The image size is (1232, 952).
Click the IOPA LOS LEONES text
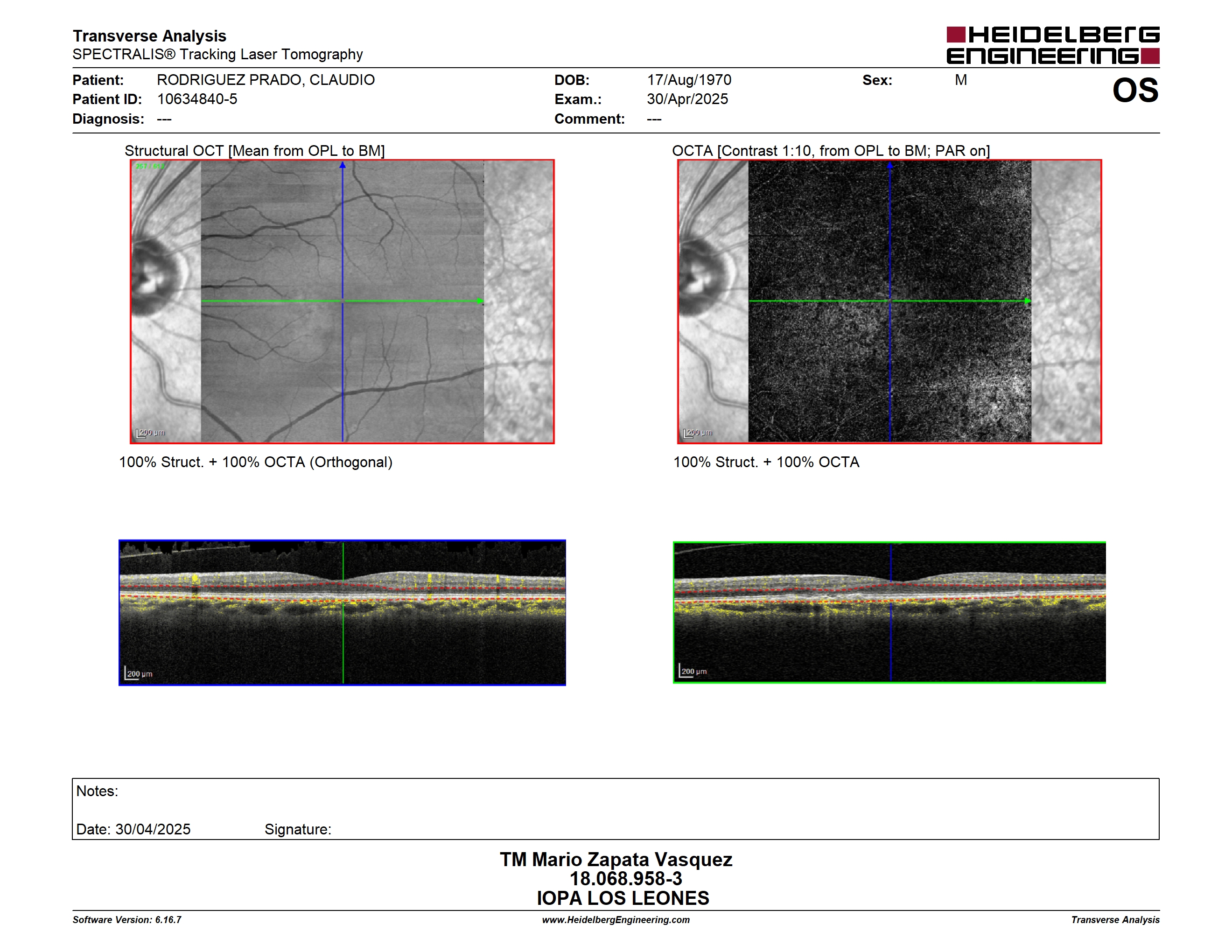tap(623, 898)
